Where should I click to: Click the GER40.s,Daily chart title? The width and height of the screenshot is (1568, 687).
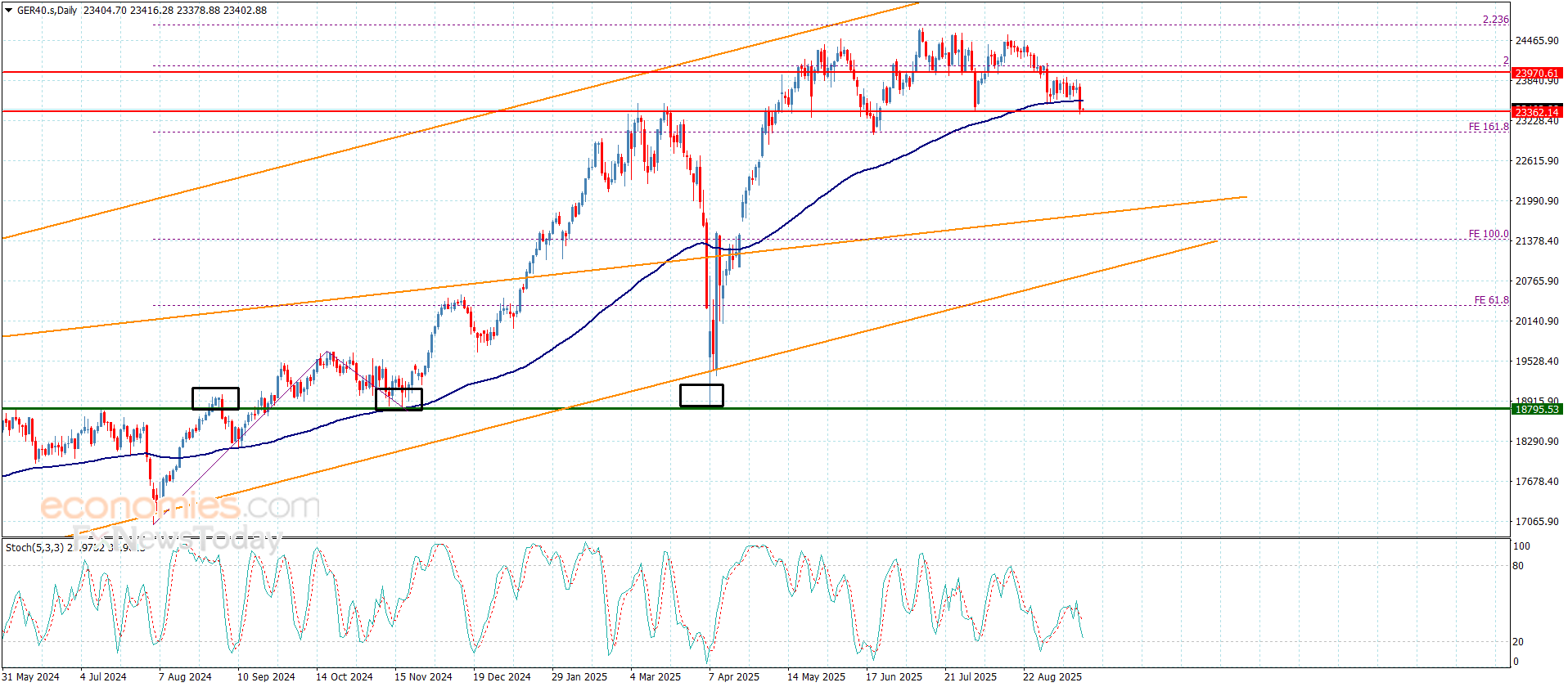point(47,11)
